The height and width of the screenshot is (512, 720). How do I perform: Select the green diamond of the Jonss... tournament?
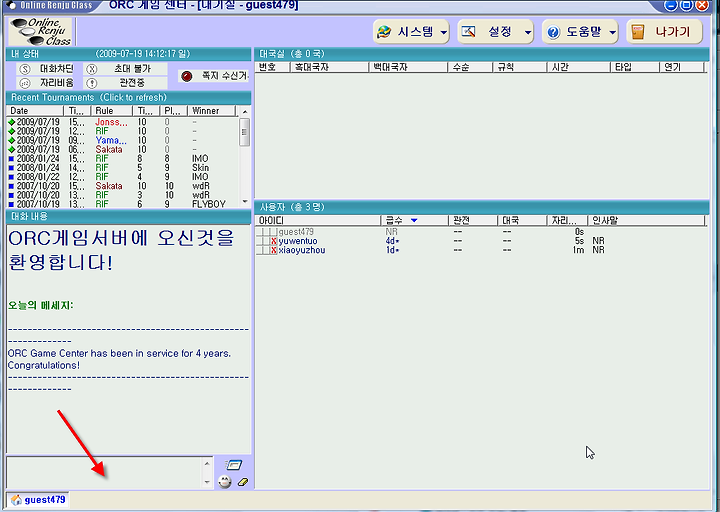click(11, 122)
